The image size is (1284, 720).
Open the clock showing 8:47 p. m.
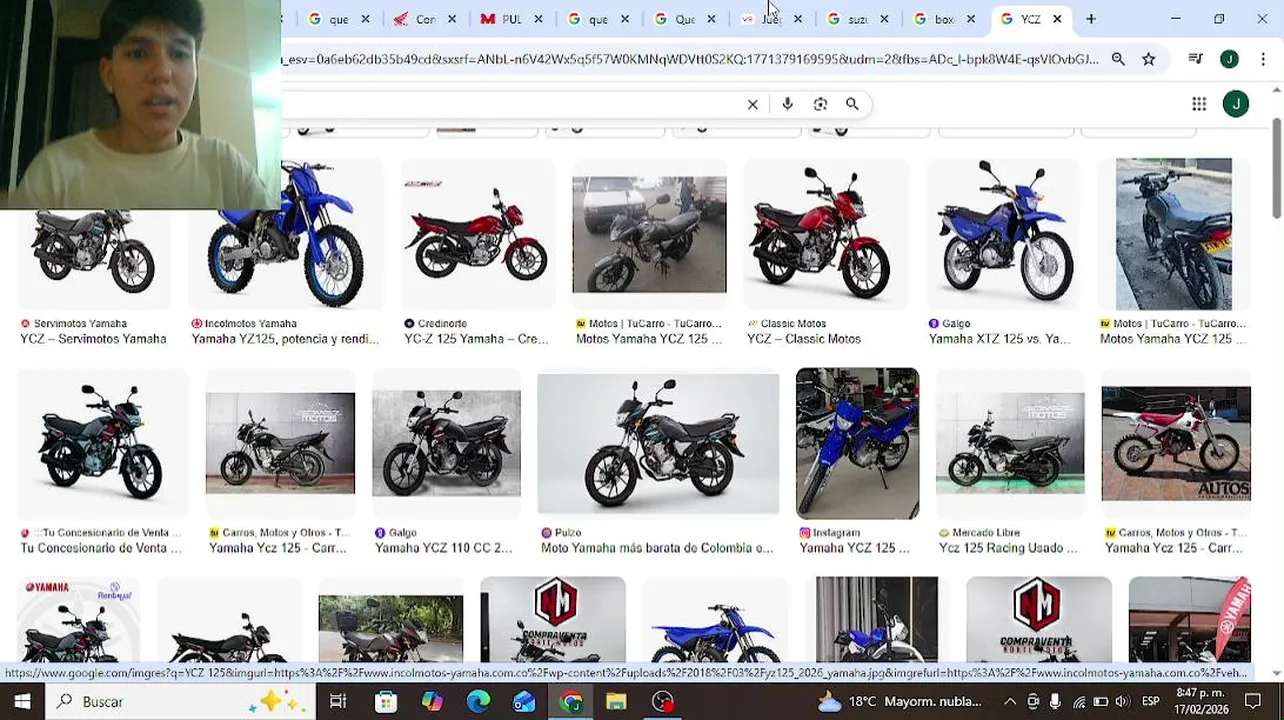coord(1199,701)
